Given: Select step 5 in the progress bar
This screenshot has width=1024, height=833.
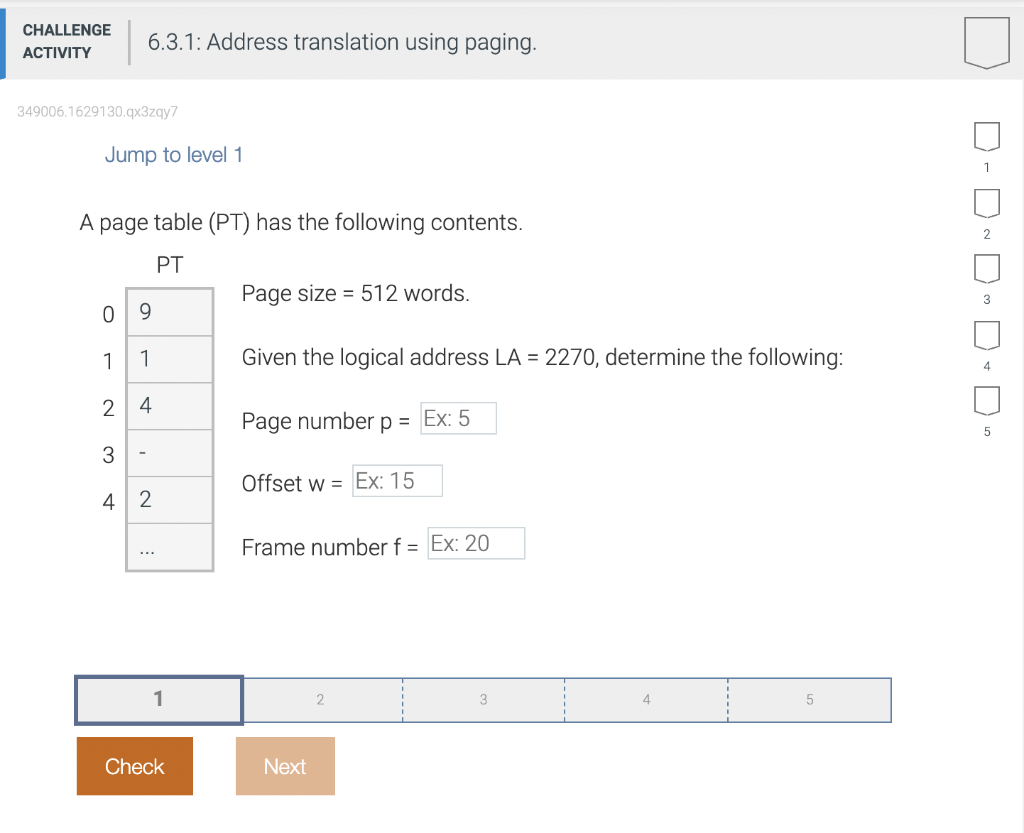Looking at the screenshot, I should (x=809, y=699).
